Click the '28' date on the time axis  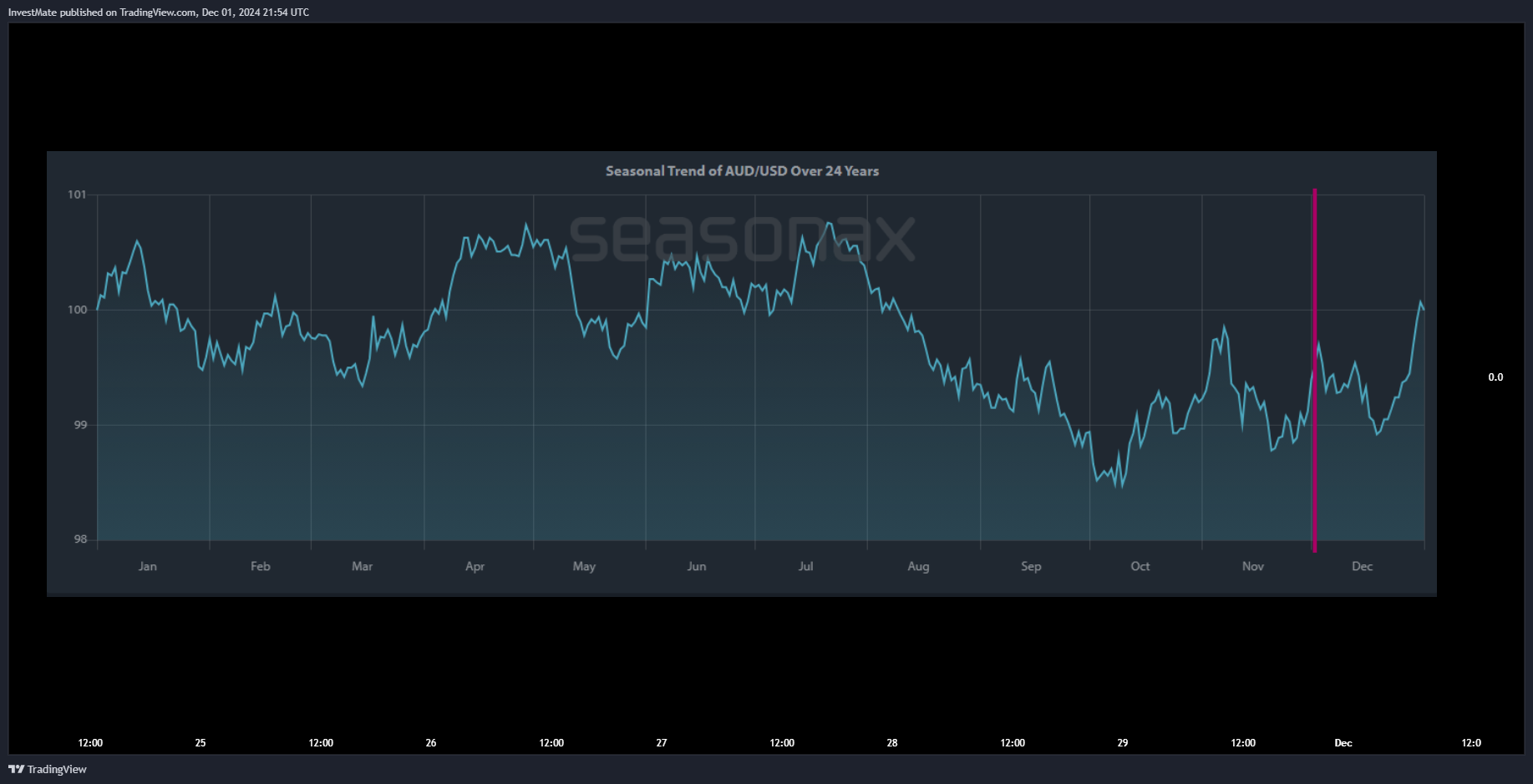(x=892, y=743)
